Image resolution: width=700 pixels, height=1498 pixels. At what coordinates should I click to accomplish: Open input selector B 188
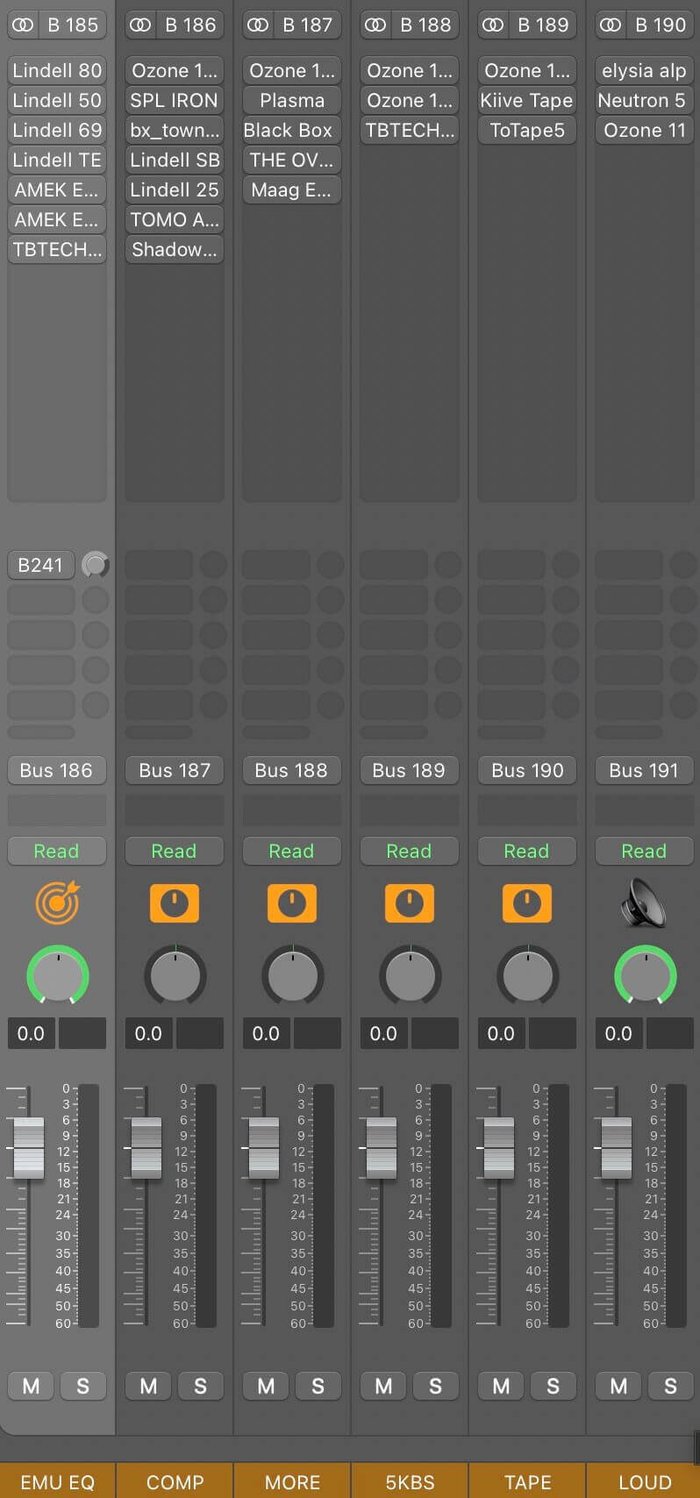pyautogui.click(x=426, y=25)
